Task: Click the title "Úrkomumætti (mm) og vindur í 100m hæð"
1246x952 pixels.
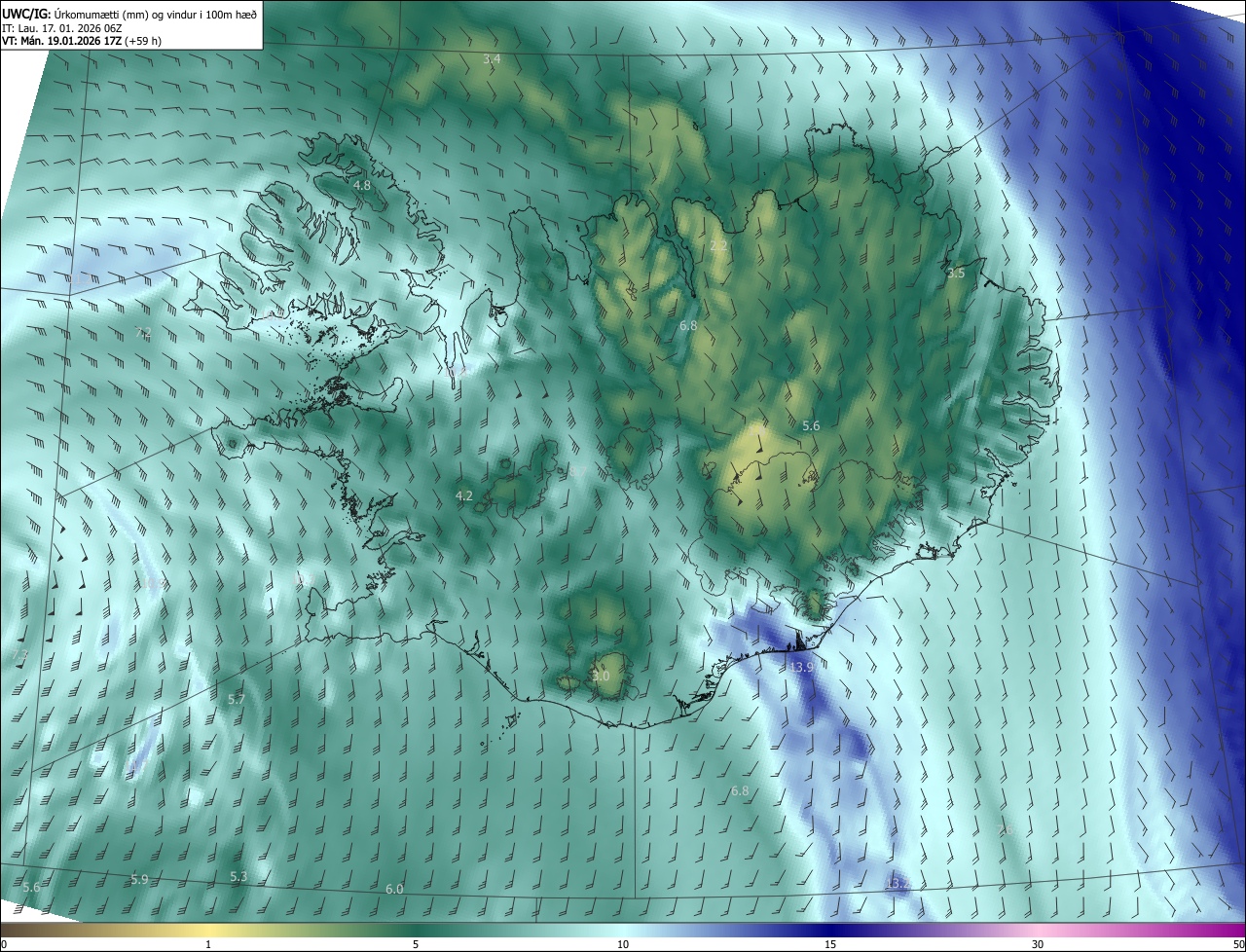Action: 155,14
